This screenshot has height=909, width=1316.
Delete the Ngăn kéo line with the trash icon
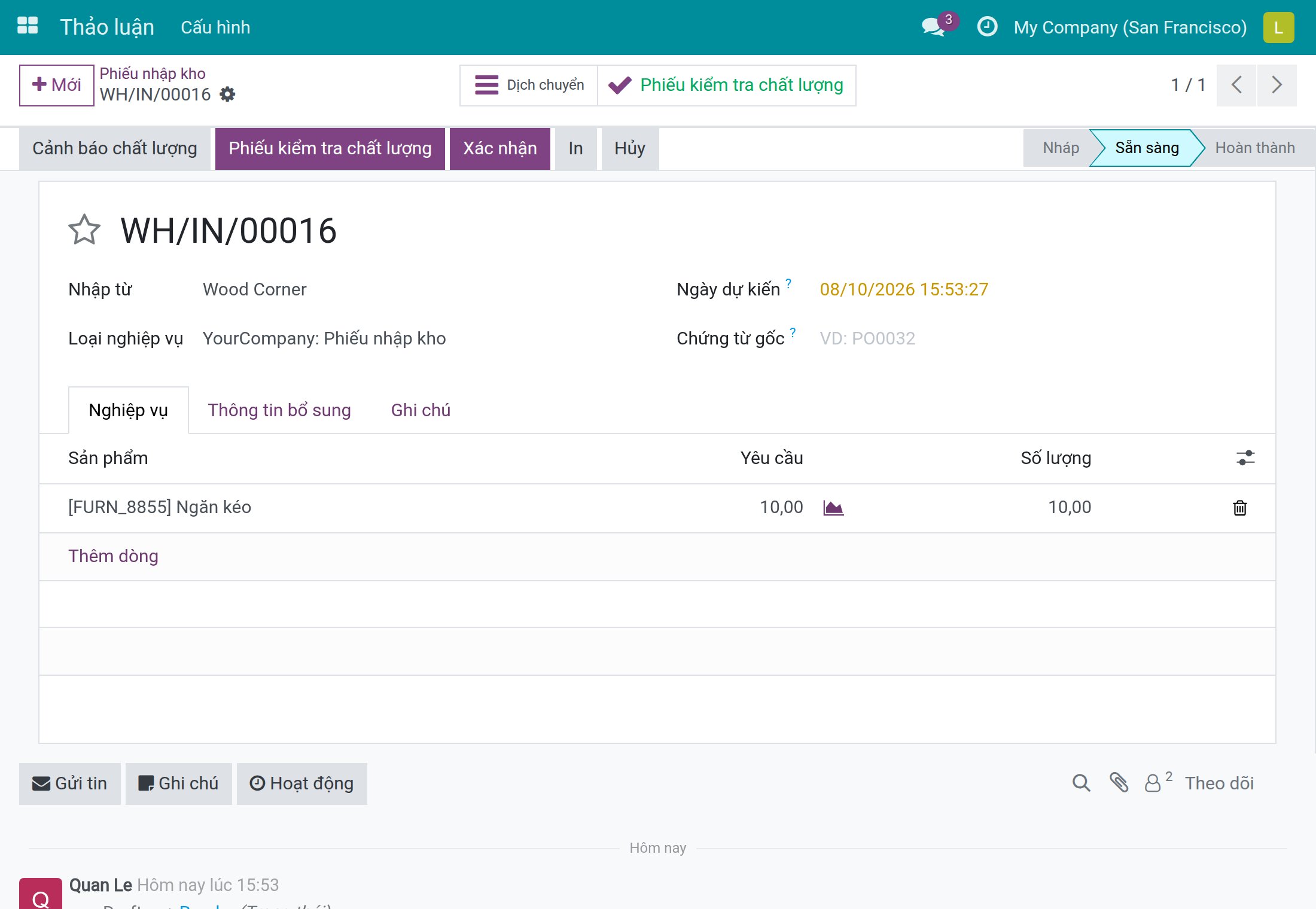click(x=1240, y=508)
